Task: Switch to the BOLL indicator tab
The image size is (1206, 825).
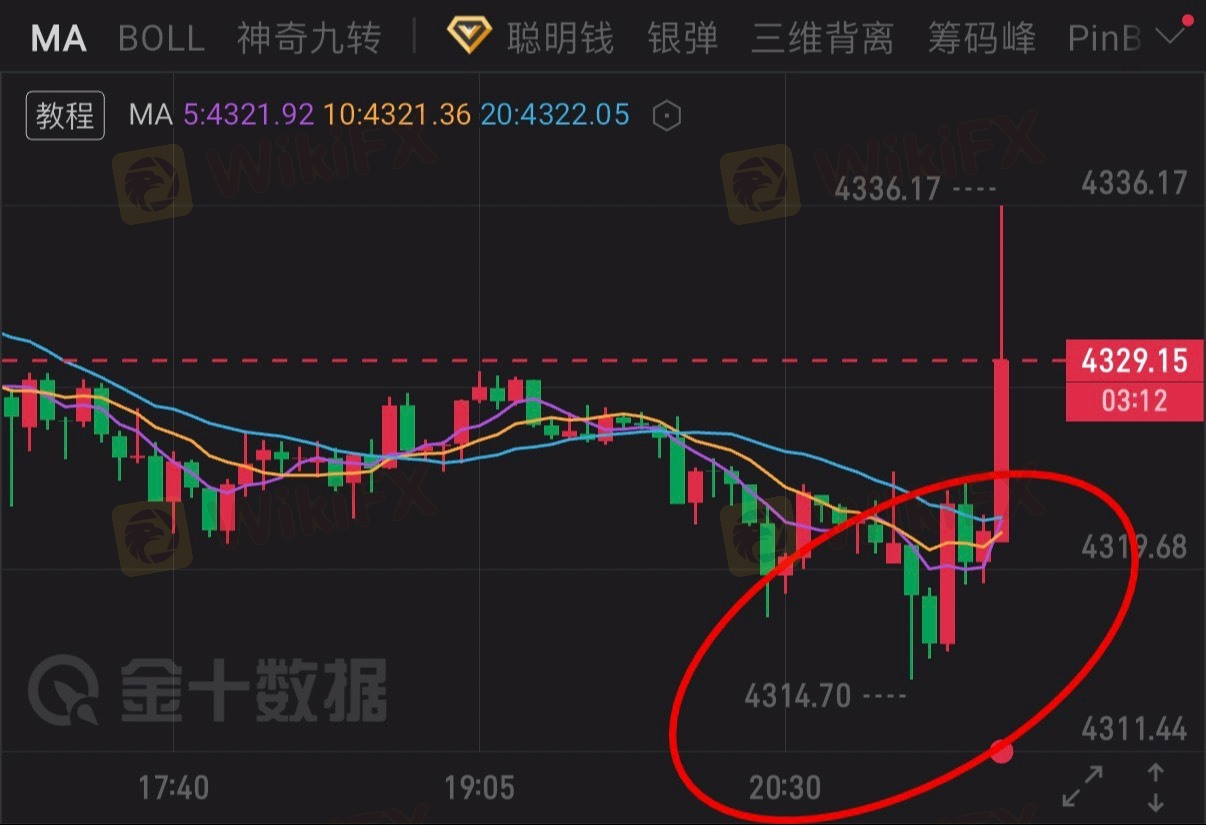Action: point(161,39)
